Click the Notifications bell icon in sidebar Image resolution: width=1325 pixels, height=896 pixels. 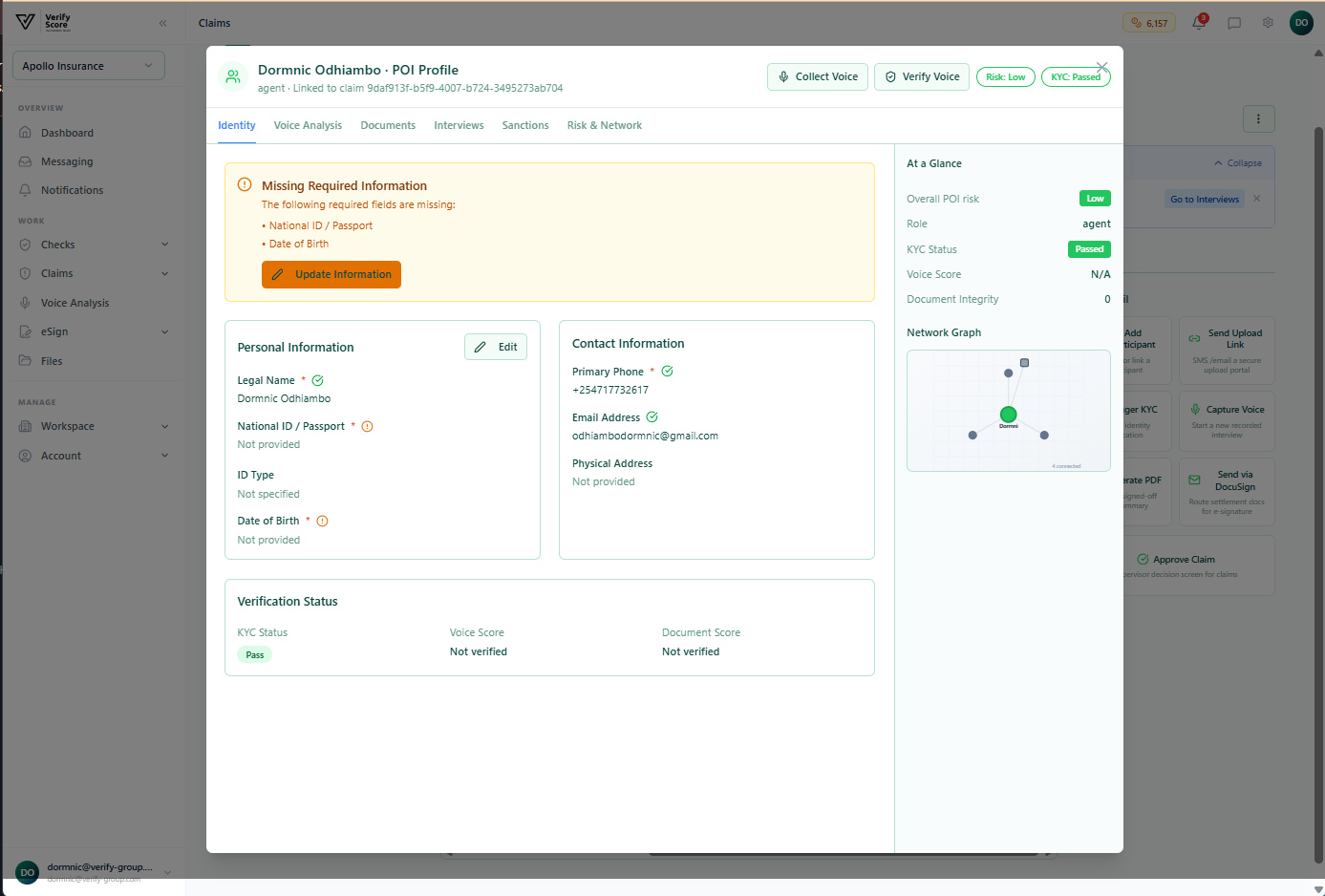[25, 190]
